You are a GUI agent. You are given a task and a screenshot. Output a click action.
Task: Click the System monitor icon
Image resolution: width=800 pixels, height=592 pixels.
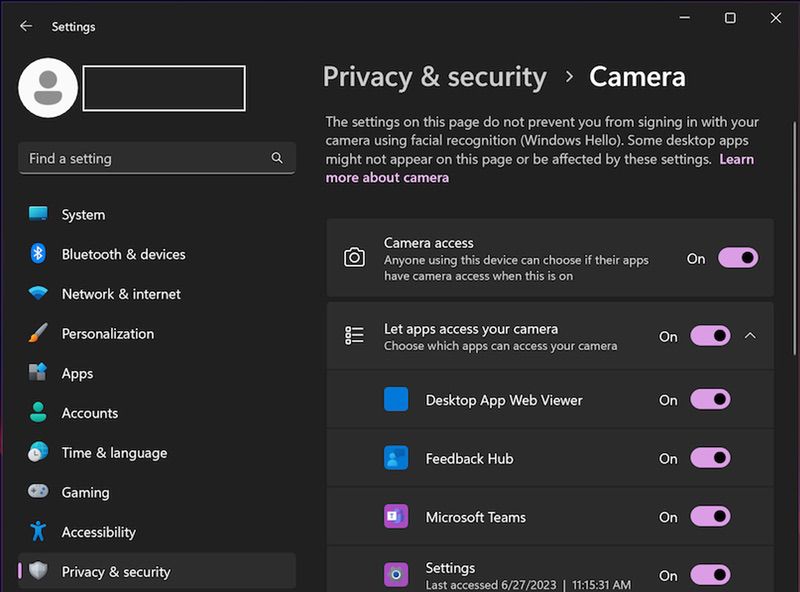[38, 214]
